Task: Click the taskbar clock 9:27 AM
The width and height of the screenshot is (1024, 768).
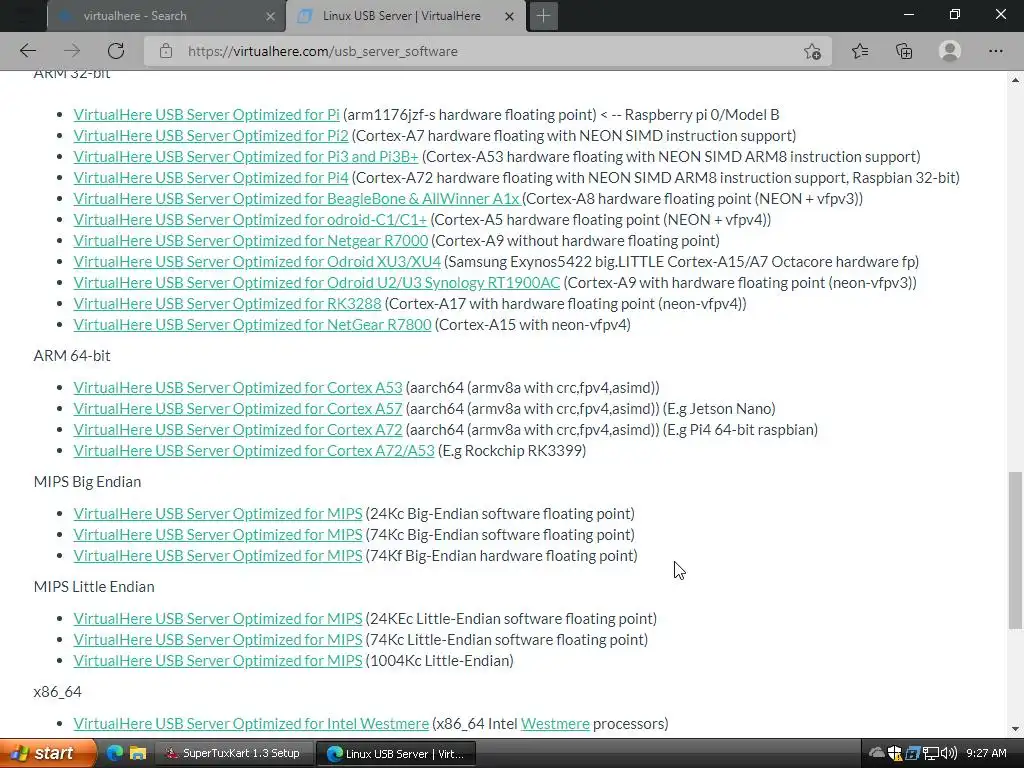Action: pos(986,753)
